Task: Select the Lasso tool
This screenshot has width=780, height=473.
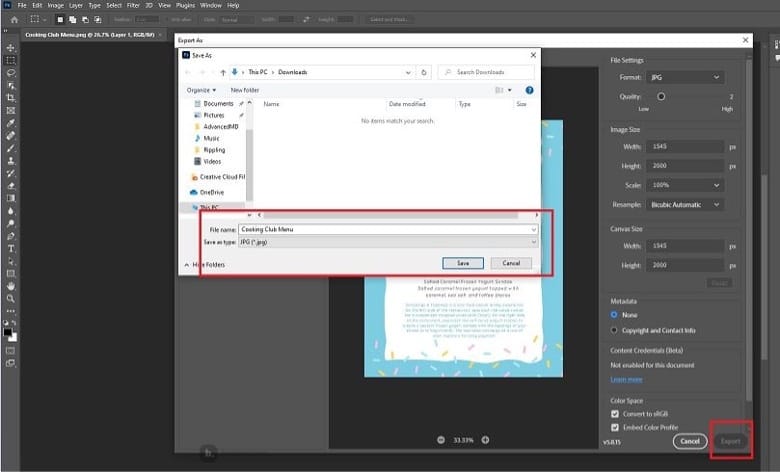Action: point(11,73)
